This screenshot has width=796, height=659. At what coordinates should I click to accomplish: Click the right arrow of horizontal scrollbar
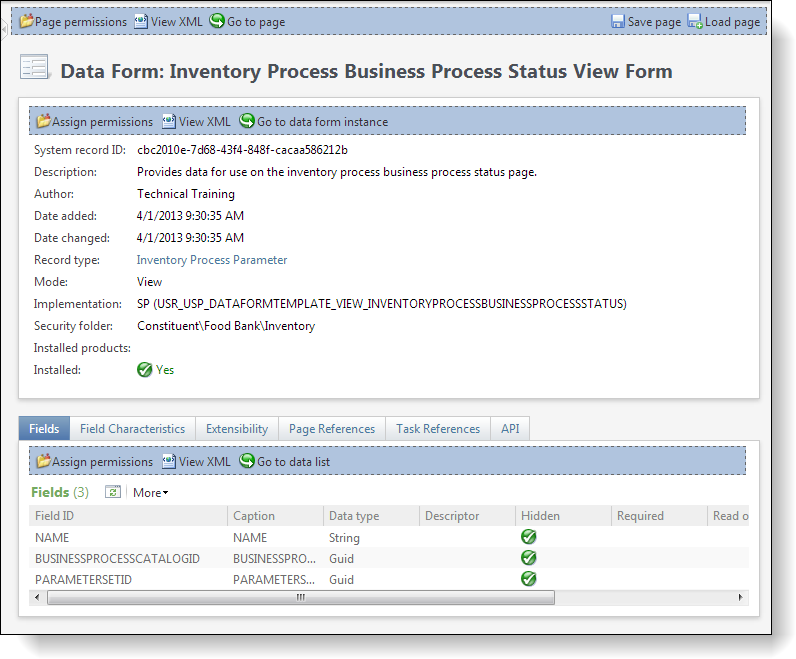(x=740, y=598)
